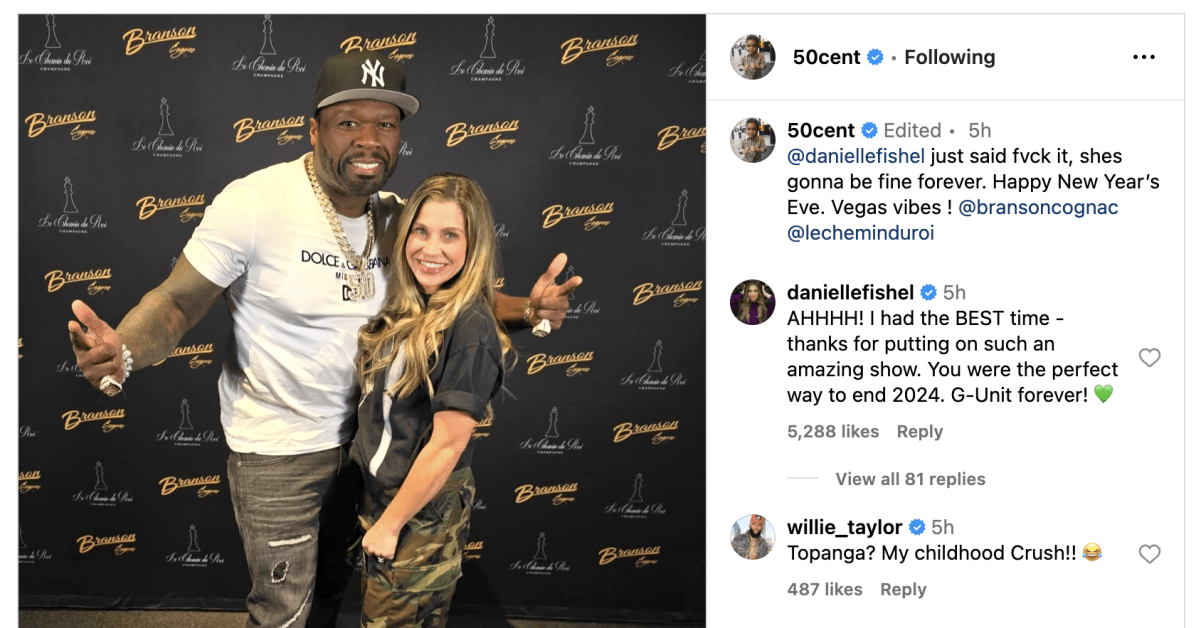This screenshot has height=628, width=1200.
Task: Toggle the Following status button
Action: (949, 57)
